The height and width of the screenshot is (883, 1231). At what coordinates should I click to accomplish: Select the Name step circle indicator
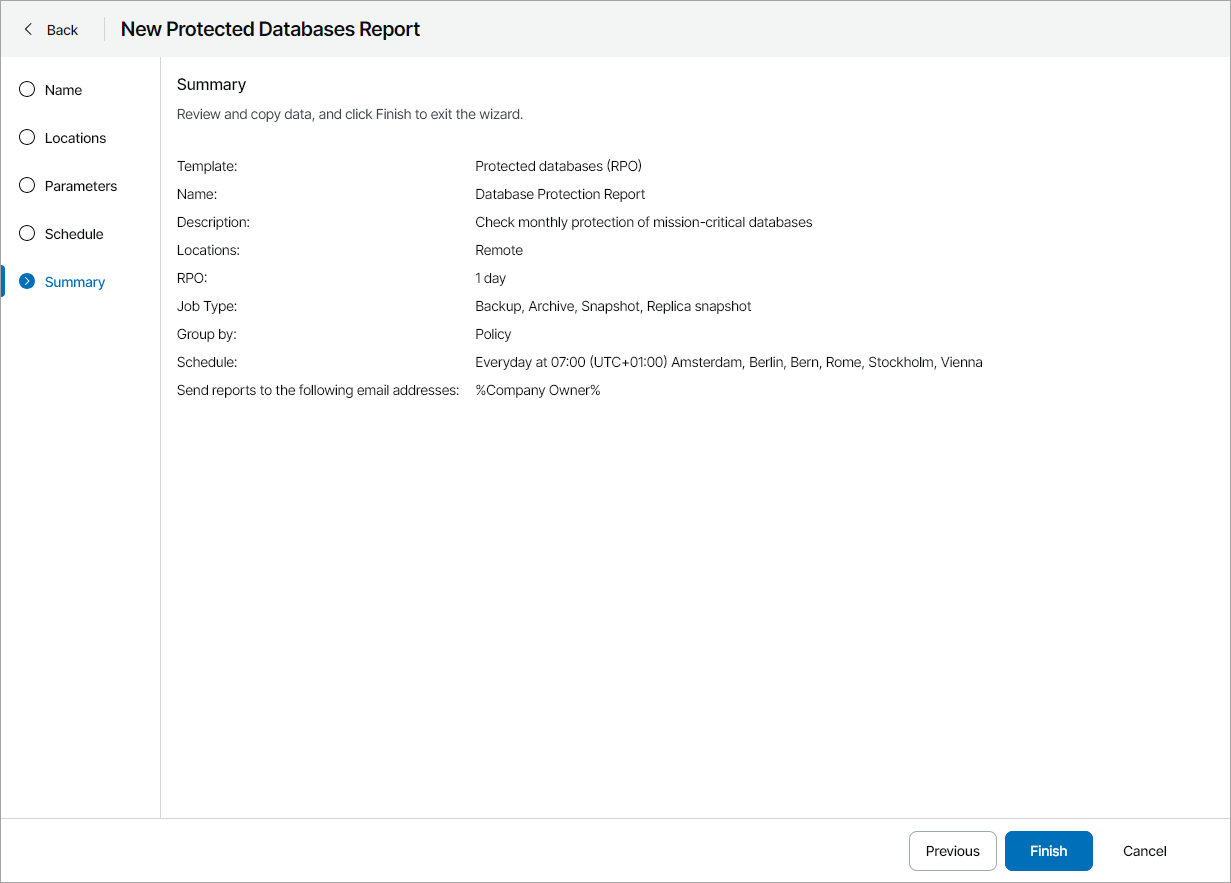27,90
